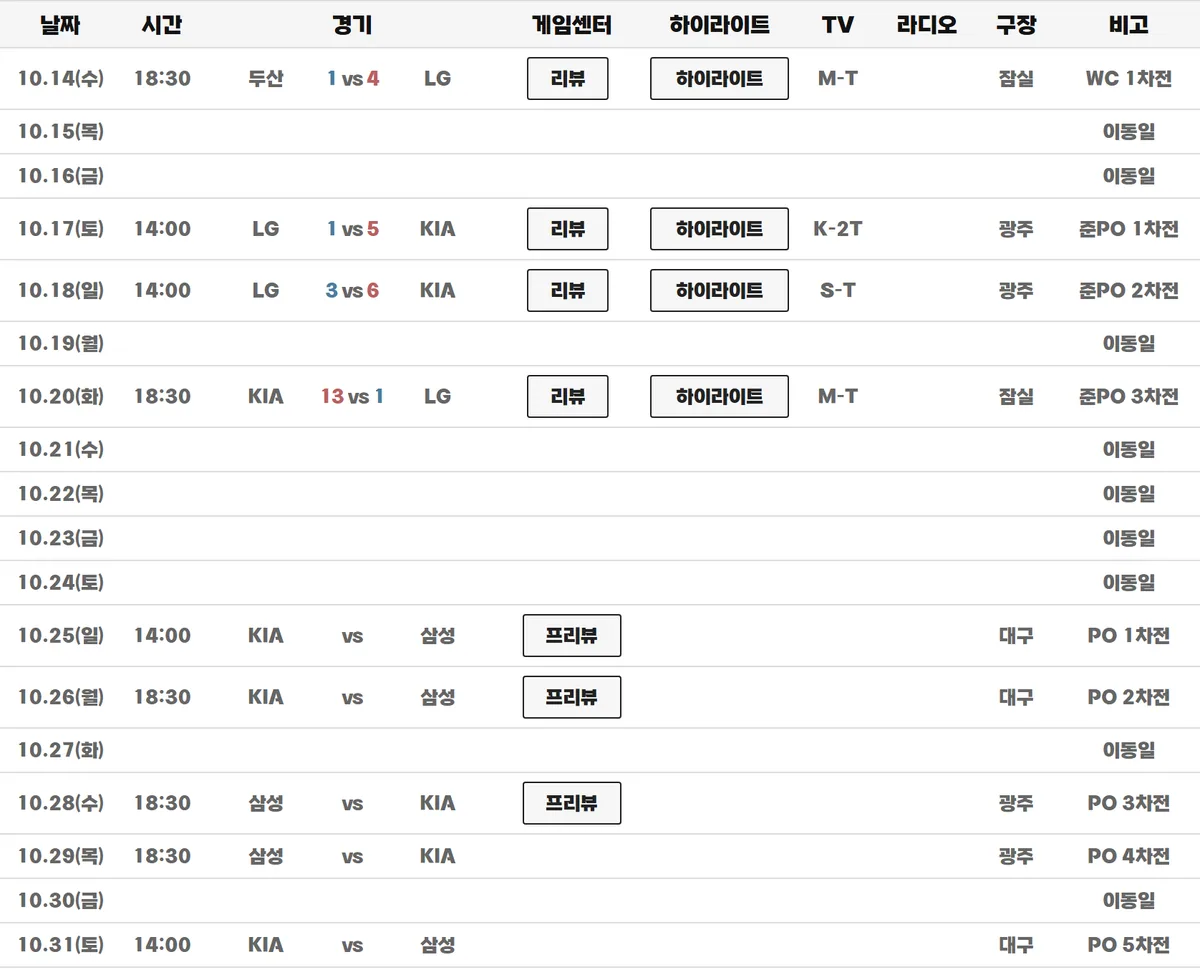
Task: Click the 14:00 time on the 10.18 row
Action: [162, 291]
